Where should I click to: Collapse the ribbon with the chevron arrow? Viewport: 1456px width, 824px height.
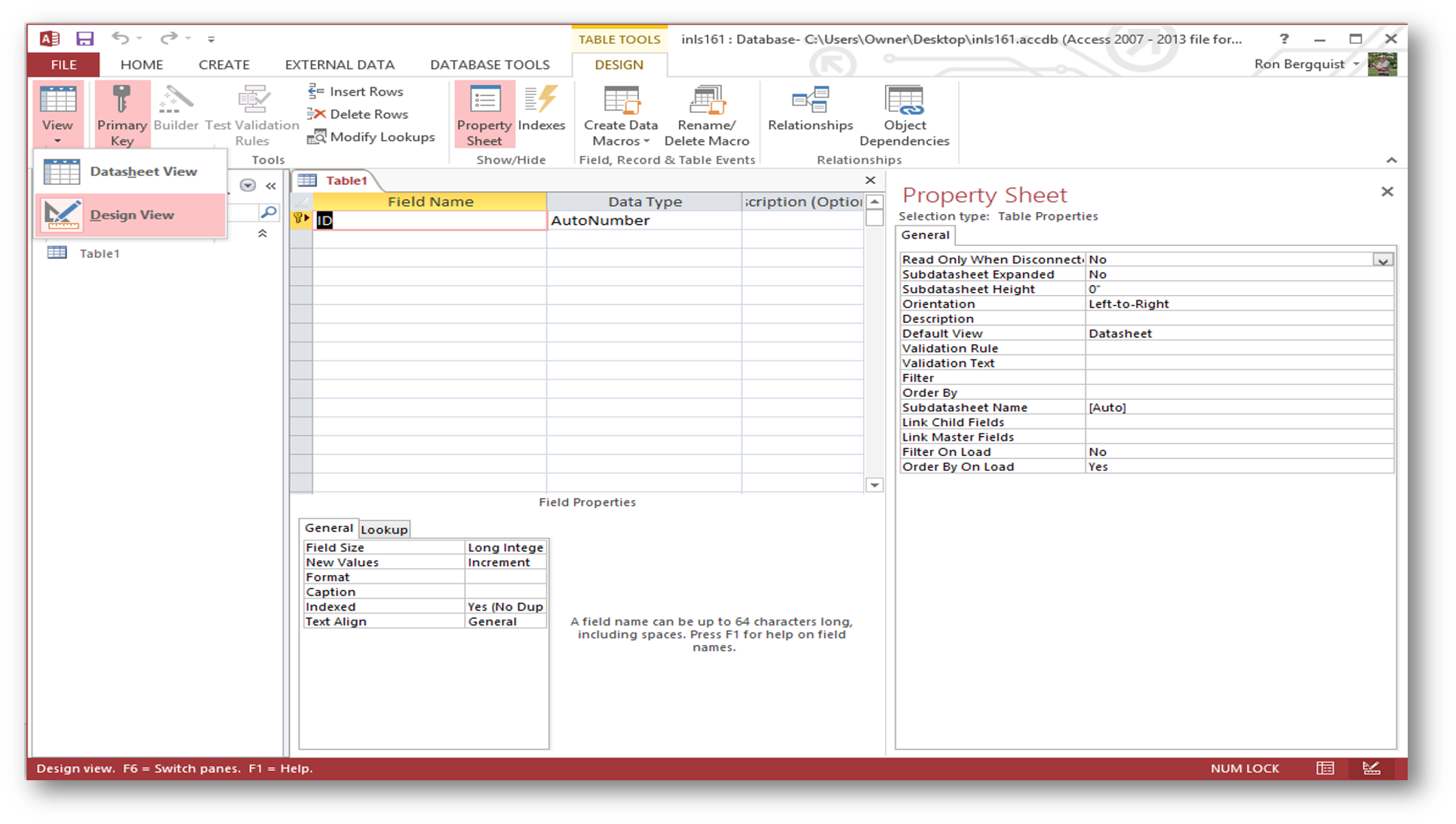(x=1391, y=160)
